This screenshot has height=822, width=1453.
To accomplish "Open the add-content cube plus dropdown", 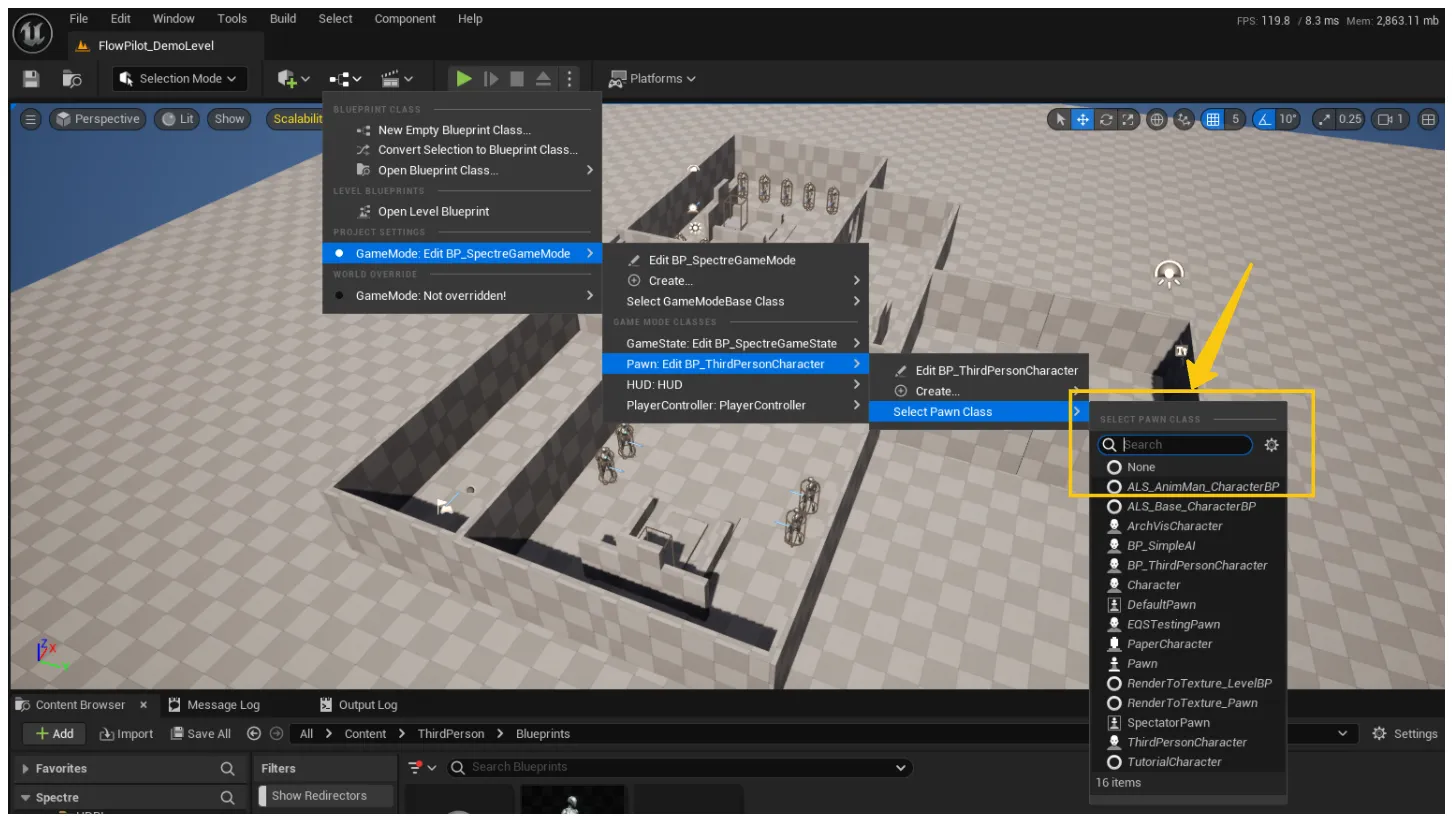I will point(293,79).
